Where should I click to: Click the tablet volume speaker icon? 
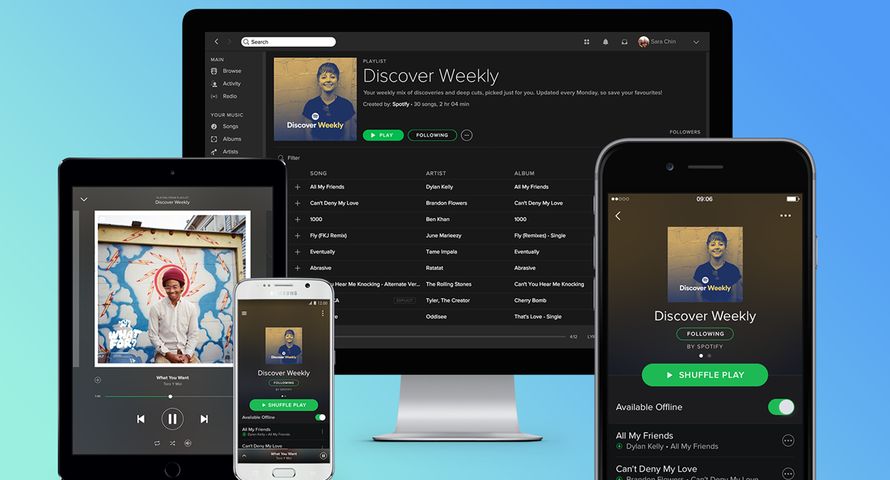tap(188, 443)
